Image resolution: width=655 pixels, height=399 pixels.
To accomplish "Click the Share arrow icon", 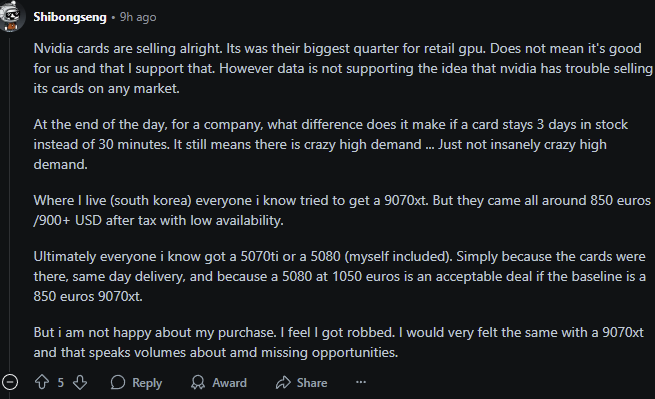I will (283, 382).
